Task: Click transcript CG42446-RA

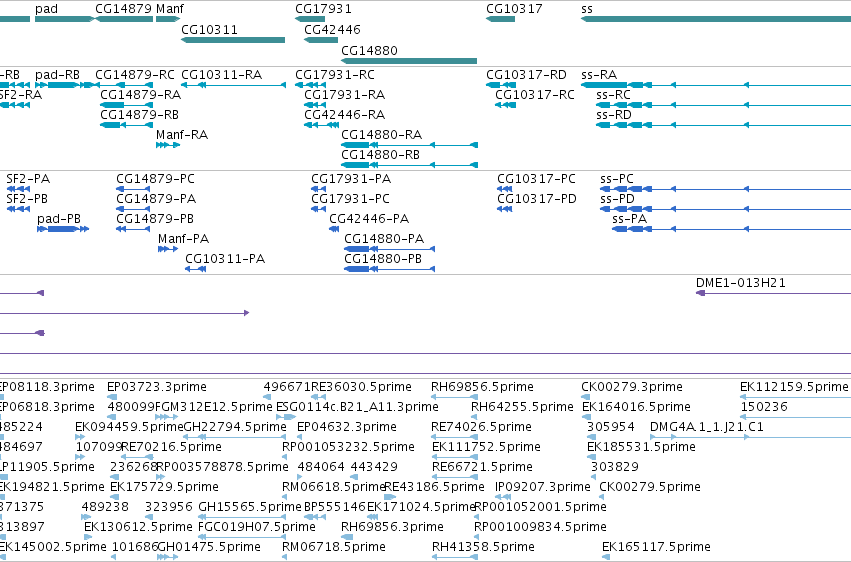Action: 345,114
